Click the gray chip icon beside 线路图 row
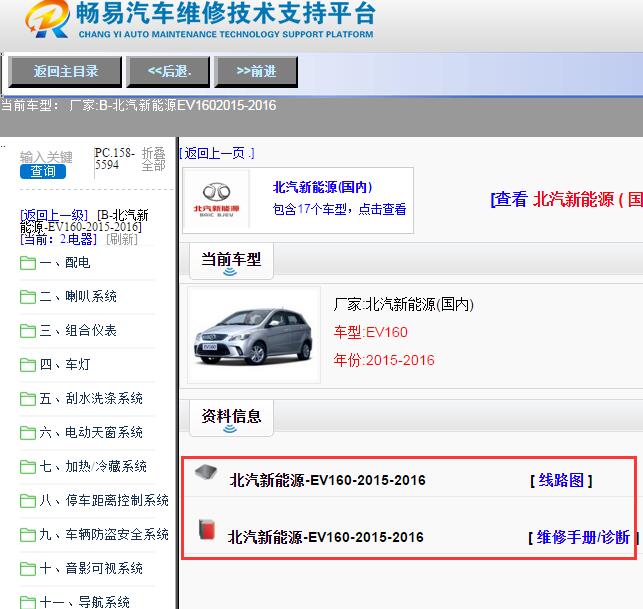The image size is (643, 609). point(206,472)
